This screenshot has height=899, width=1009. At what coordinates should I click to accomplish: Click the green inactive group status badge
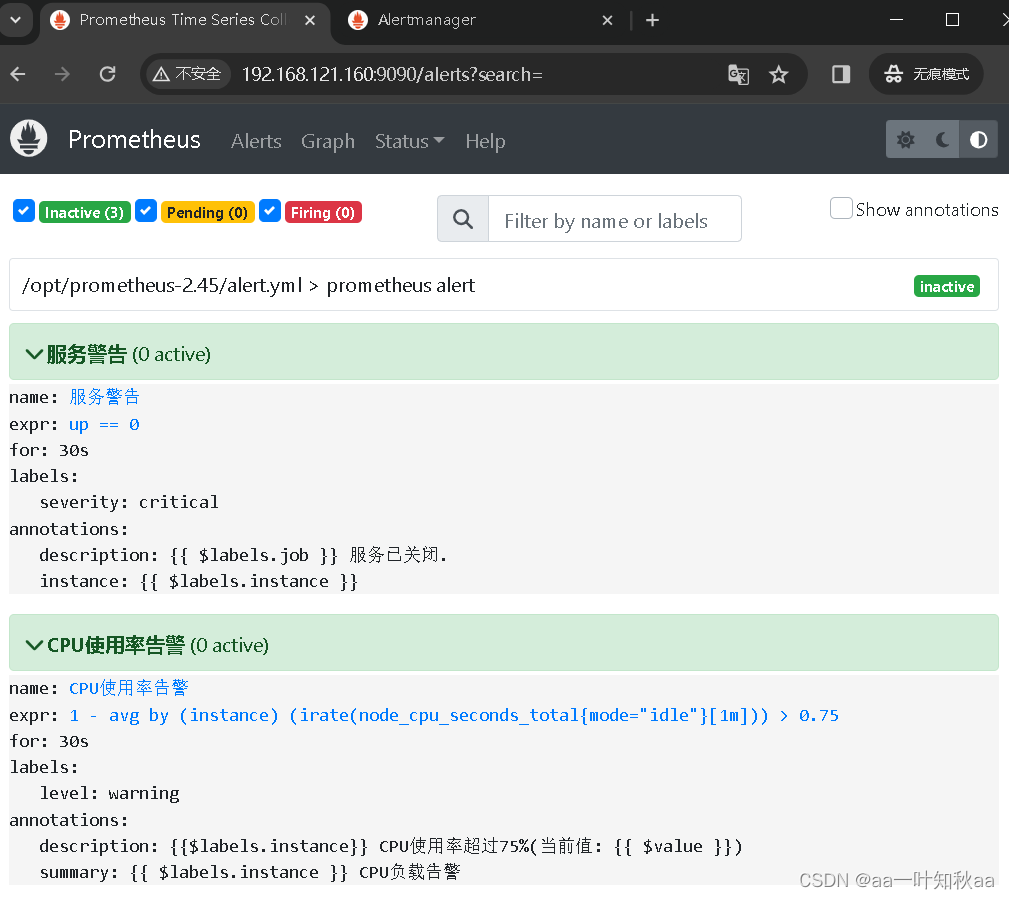pos(947,286)
